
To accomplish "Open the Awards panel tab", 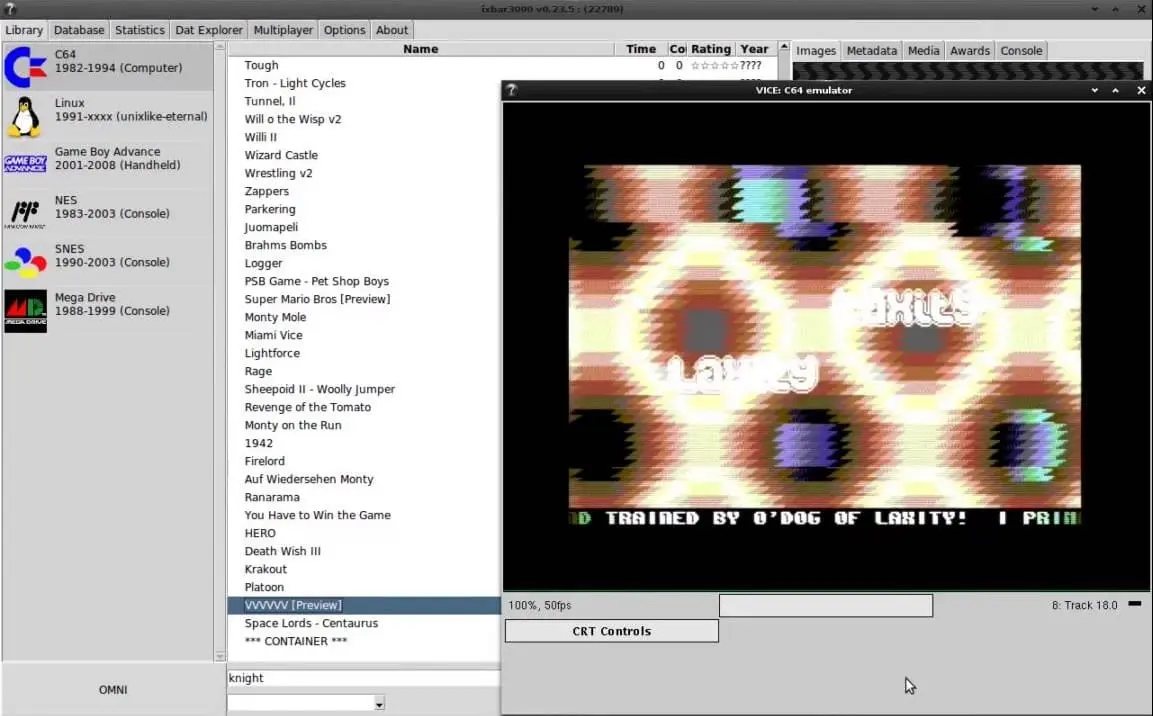I will [970, 51].
